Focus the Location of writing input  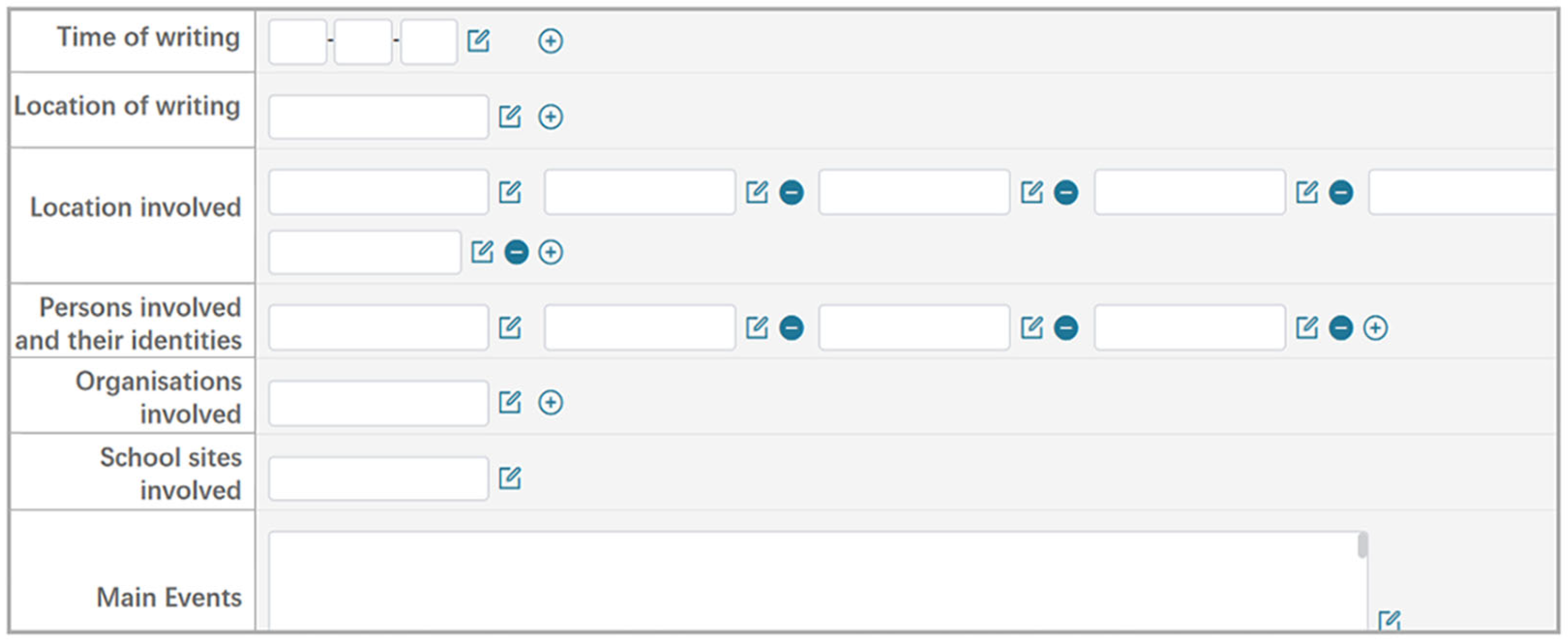(x=378, y=116)
